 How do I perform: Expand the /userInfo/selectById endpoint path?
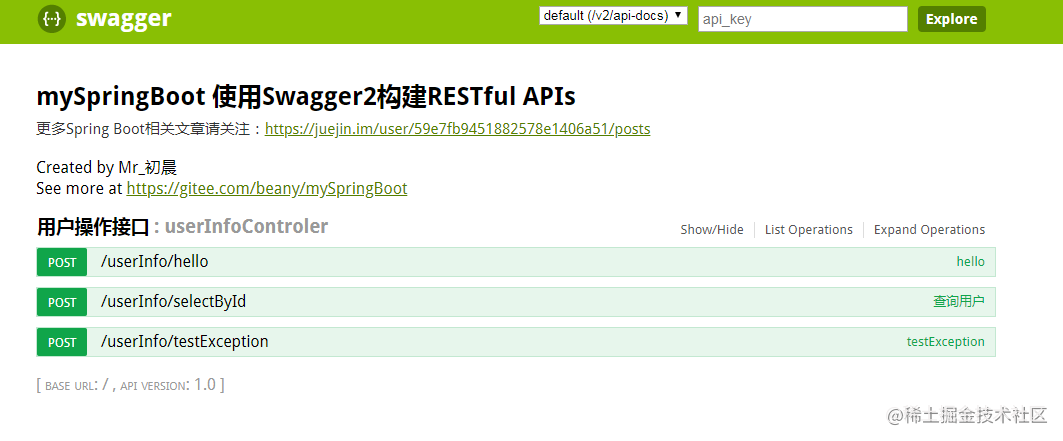point(173,301)
